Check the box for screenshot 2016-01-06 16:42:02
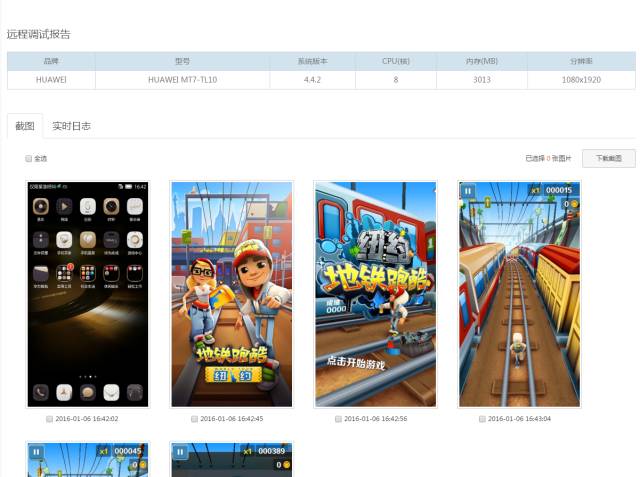This screenshot has height=477, width=640. click(49, 419)
